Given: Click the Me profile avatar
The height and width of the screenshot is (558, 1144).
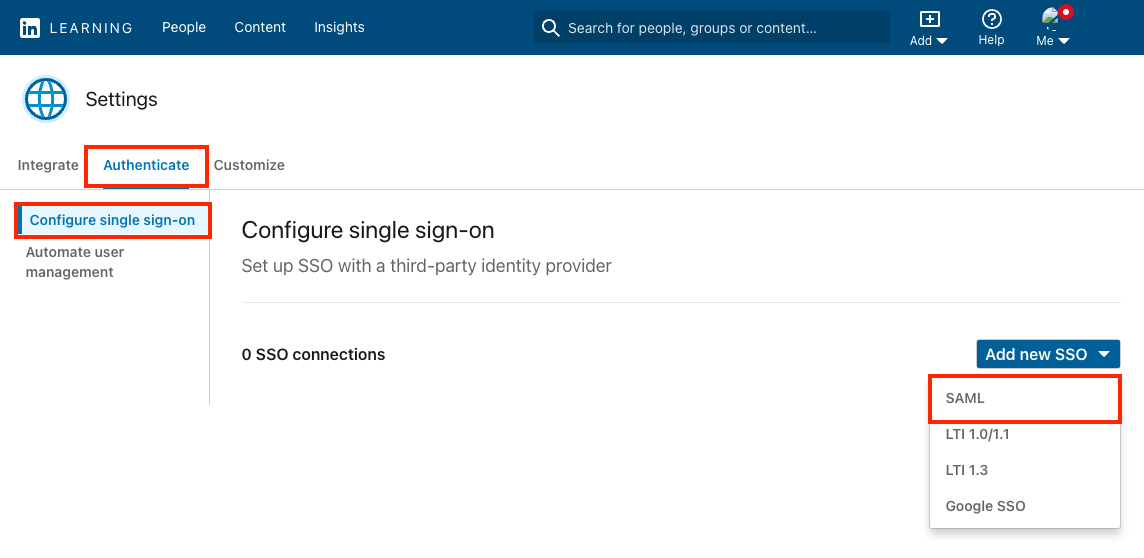Looking at the screenshot, I should pyautogui.click(x=1050, y=18).
